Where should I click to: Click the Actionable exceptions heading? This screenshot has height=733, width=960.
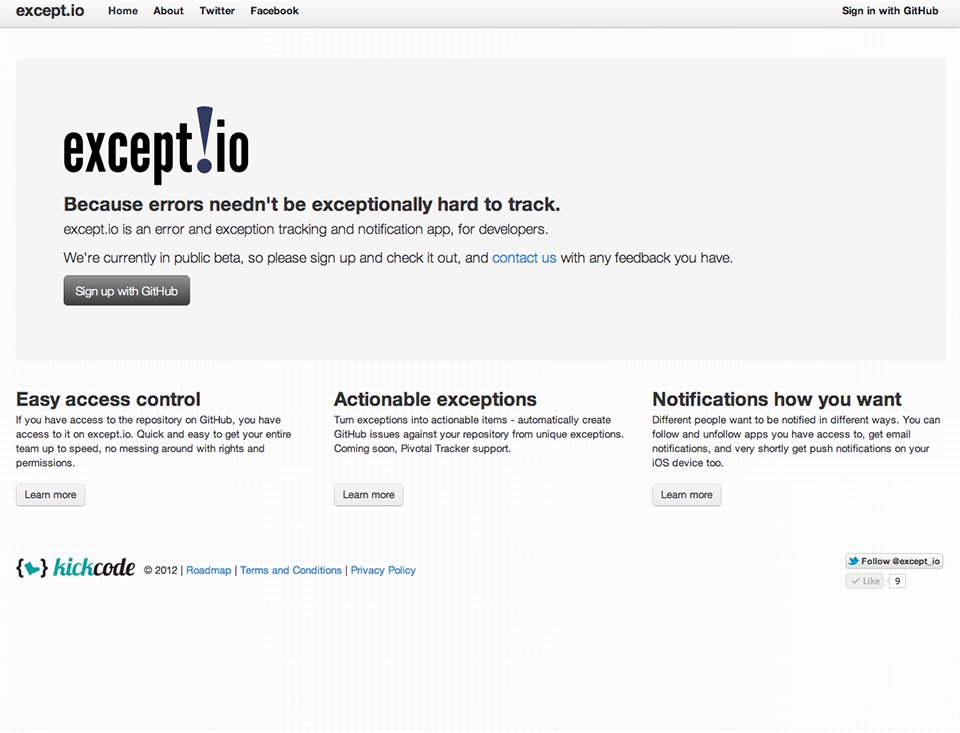435,399
